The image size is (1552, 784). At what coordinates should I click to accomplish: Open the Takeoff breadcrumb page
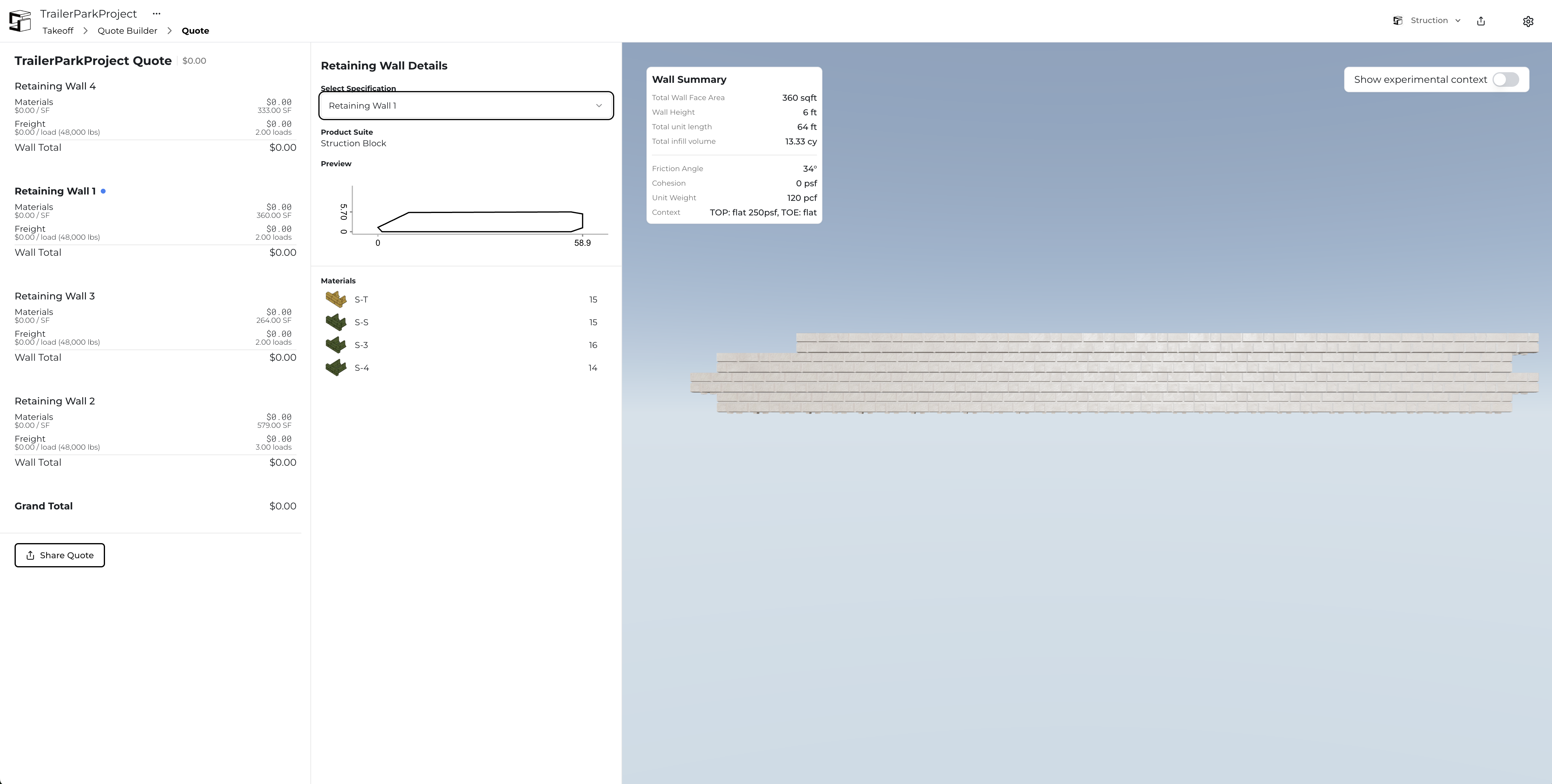click(57, 30)
